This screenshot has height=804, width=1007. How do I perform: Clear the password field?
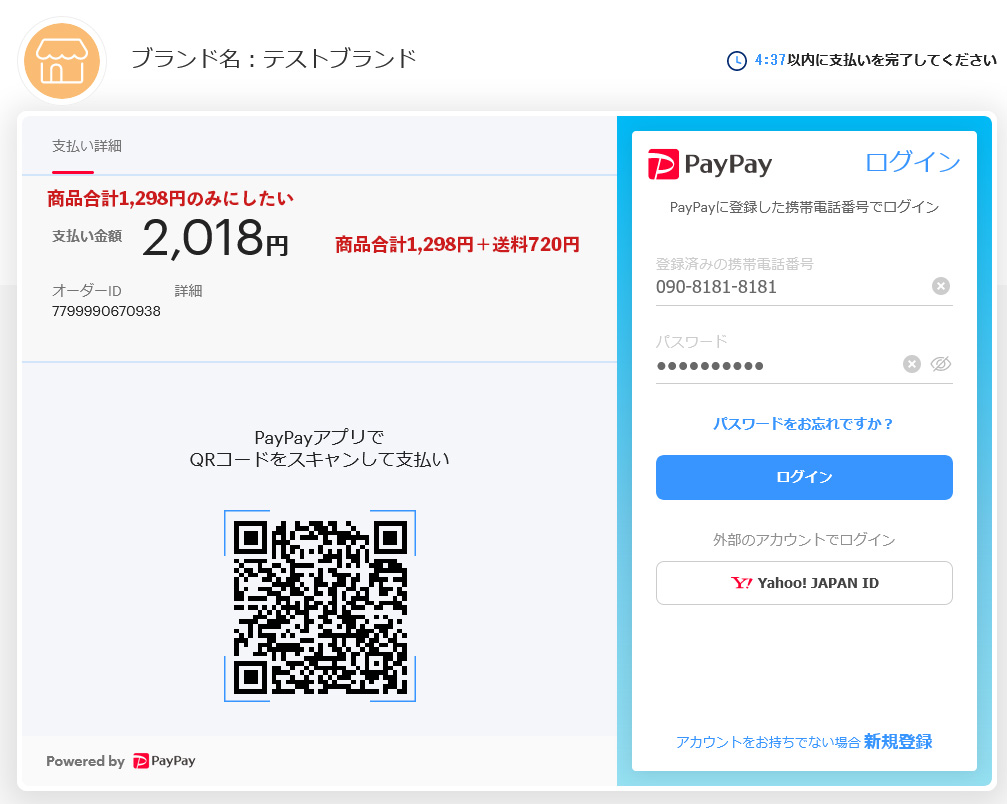[911, 364]
